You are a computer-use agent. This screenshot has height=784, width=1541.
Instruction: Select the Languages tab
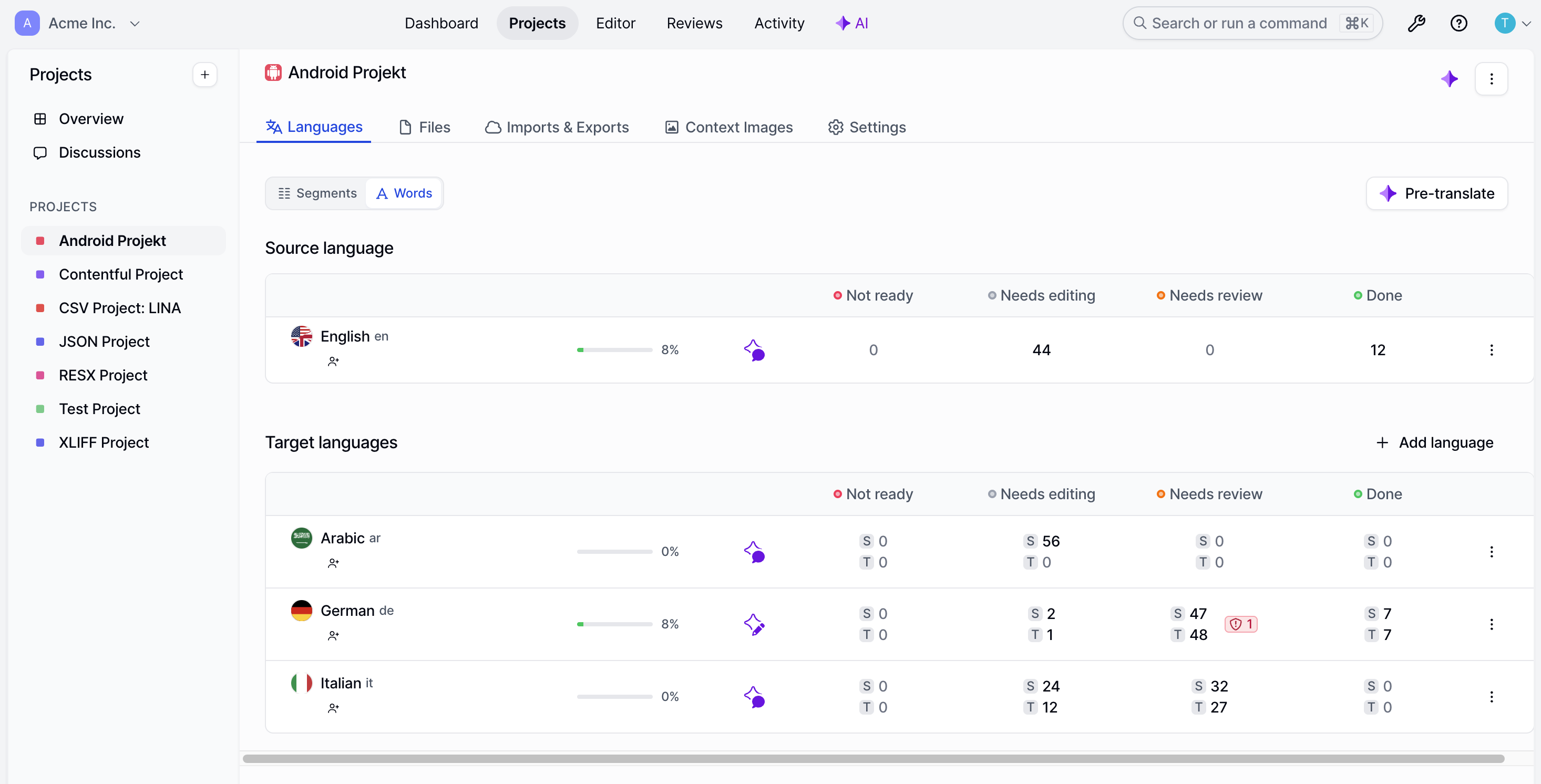(x=313, y=127)
